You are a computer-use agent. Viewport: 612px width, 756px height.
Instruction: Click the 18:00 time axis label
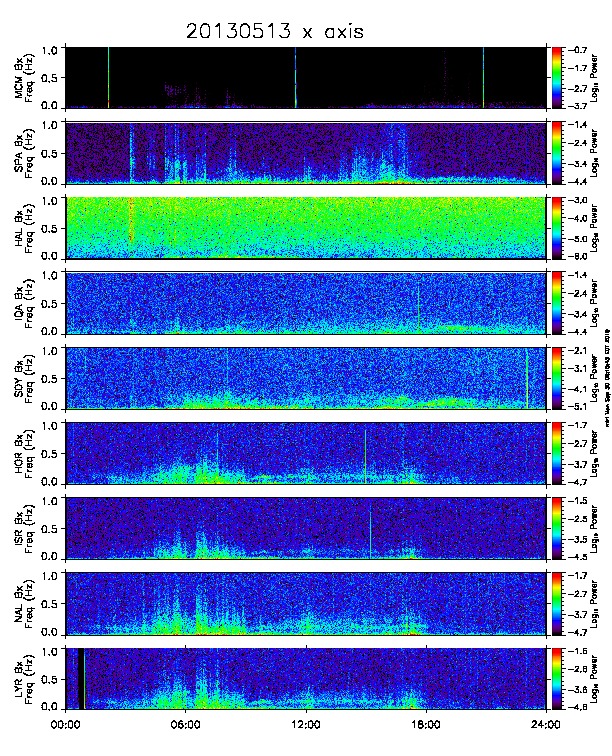426,725
